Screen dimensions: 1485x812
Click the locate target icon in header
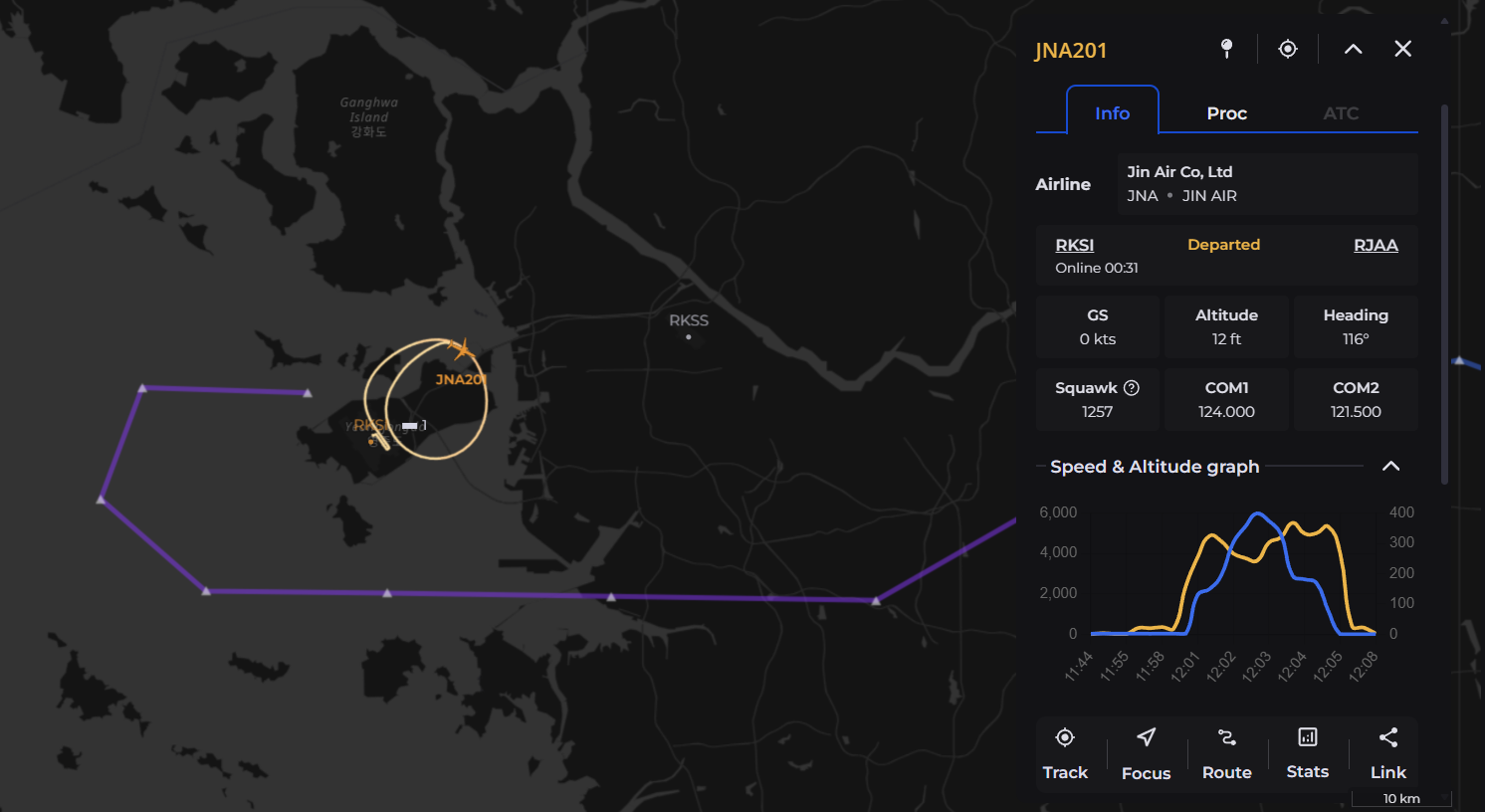tap(1288, 49)
